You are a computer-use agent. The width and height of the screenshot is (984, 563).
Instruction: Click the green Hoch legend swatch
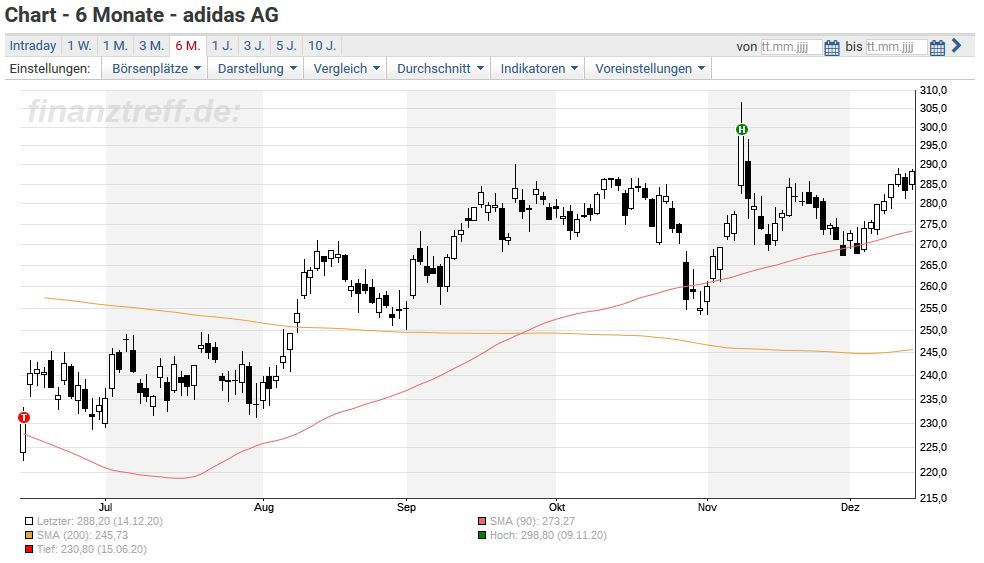coord(482,535)
